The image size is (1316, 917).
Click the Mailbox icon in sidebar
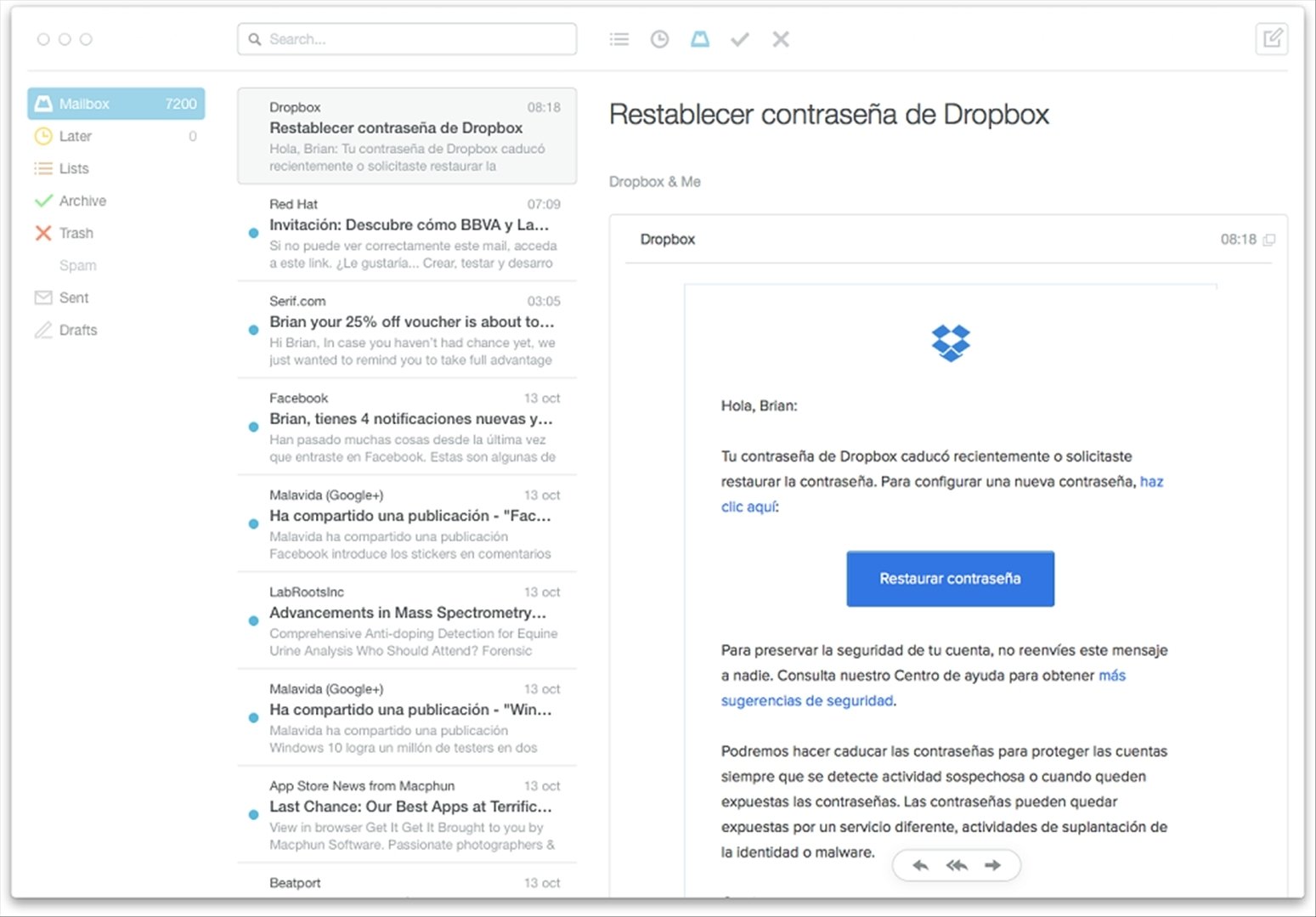pos(43,104)
